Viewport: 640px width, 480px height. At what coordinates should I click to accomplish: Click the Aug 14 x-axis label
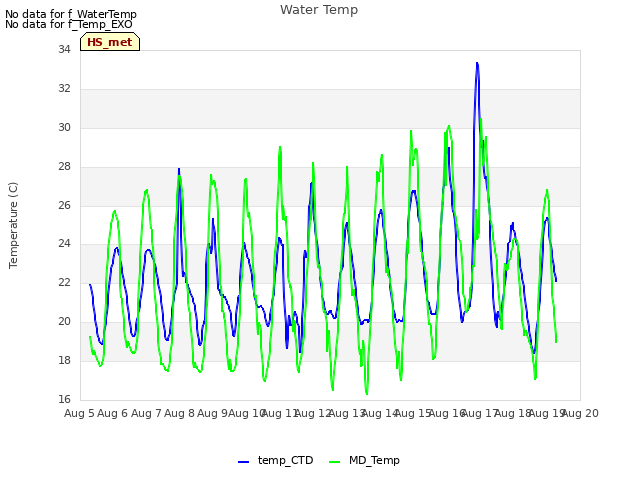380,413
